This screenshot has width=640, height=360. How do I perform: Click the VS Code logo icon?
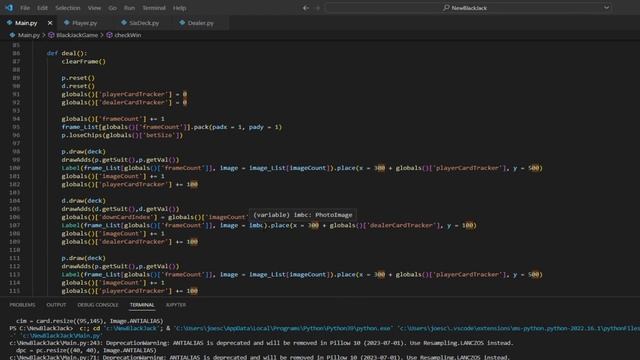(x=9, y=8)
